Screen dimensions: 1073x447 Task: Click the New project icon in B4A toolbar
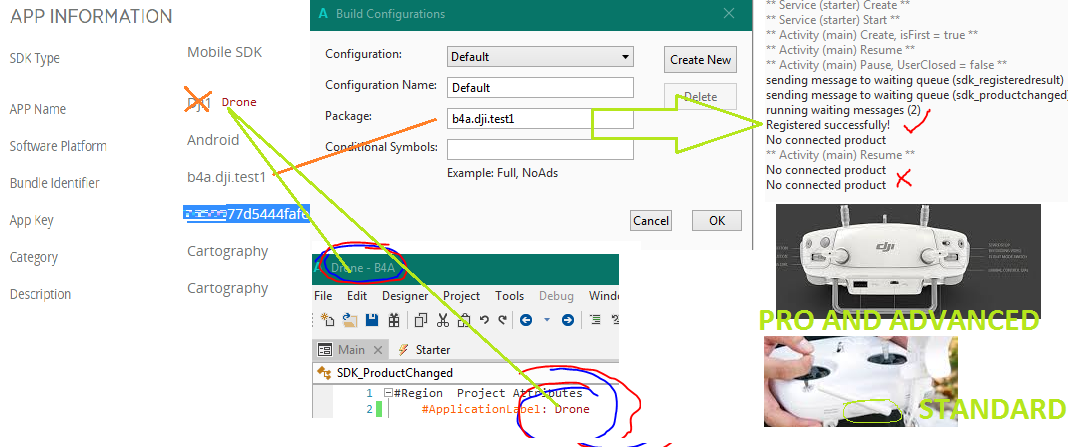(327, 320)
